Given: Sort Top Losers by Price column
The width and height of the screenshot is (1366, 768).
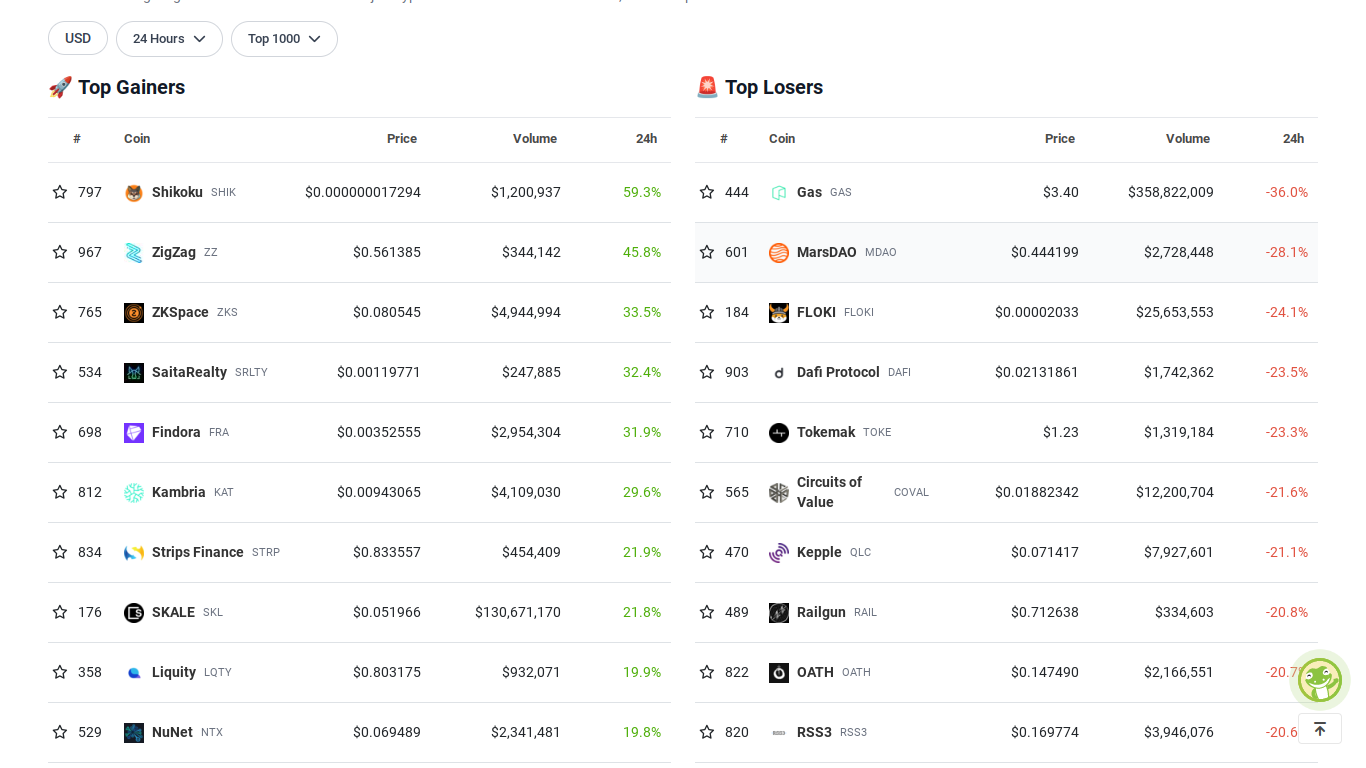Looking at the screenshot, I should [1060, 139].
